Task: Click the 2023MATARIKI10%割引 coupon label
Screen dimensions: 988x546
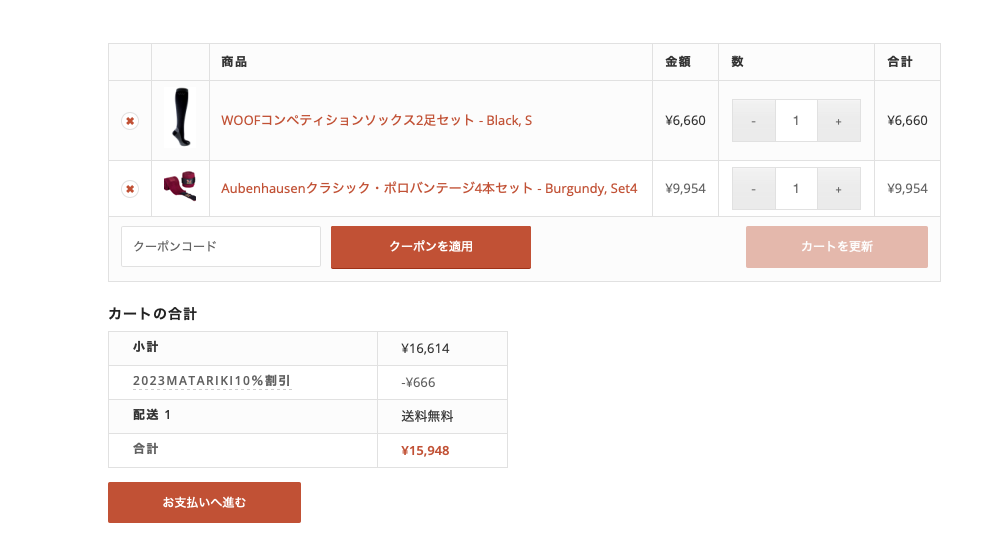Action: [211, 381]
